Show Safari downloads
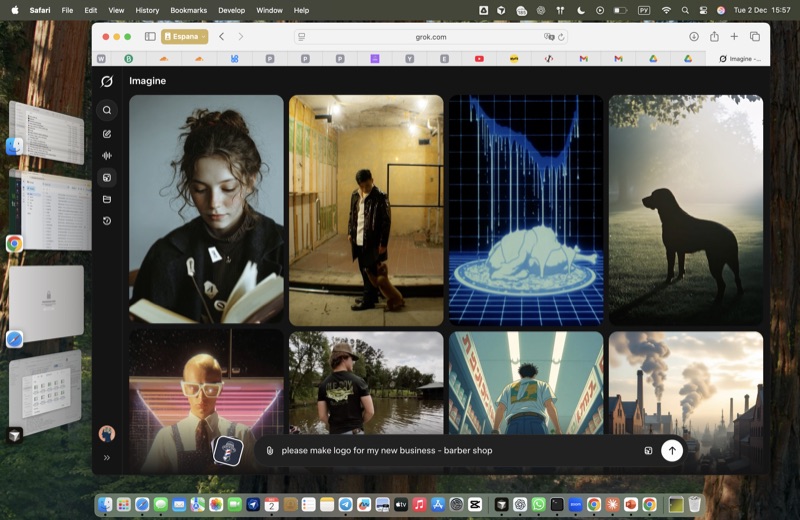The height and width of the screenshot is (520, 800). tap(694, 36)
